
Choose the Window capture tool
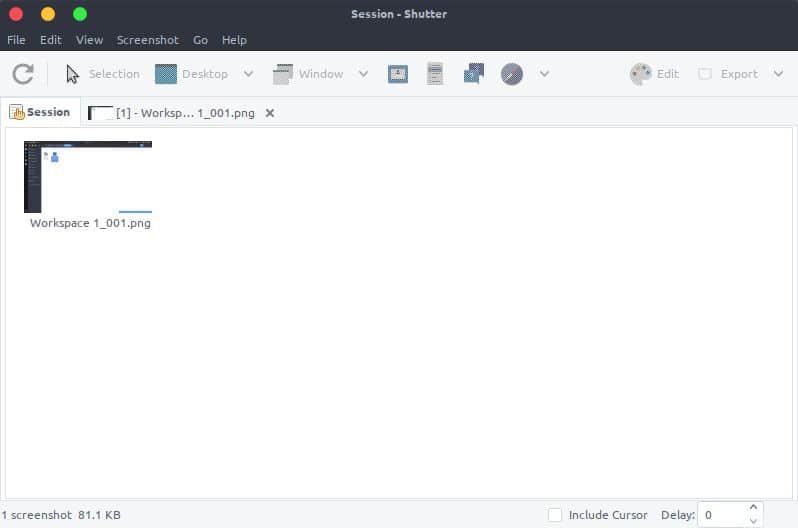pos(308,74)
